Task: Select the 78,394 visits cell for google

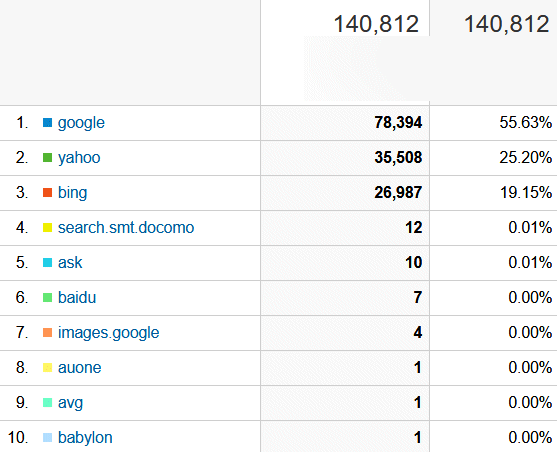Action: pos(345,123)
